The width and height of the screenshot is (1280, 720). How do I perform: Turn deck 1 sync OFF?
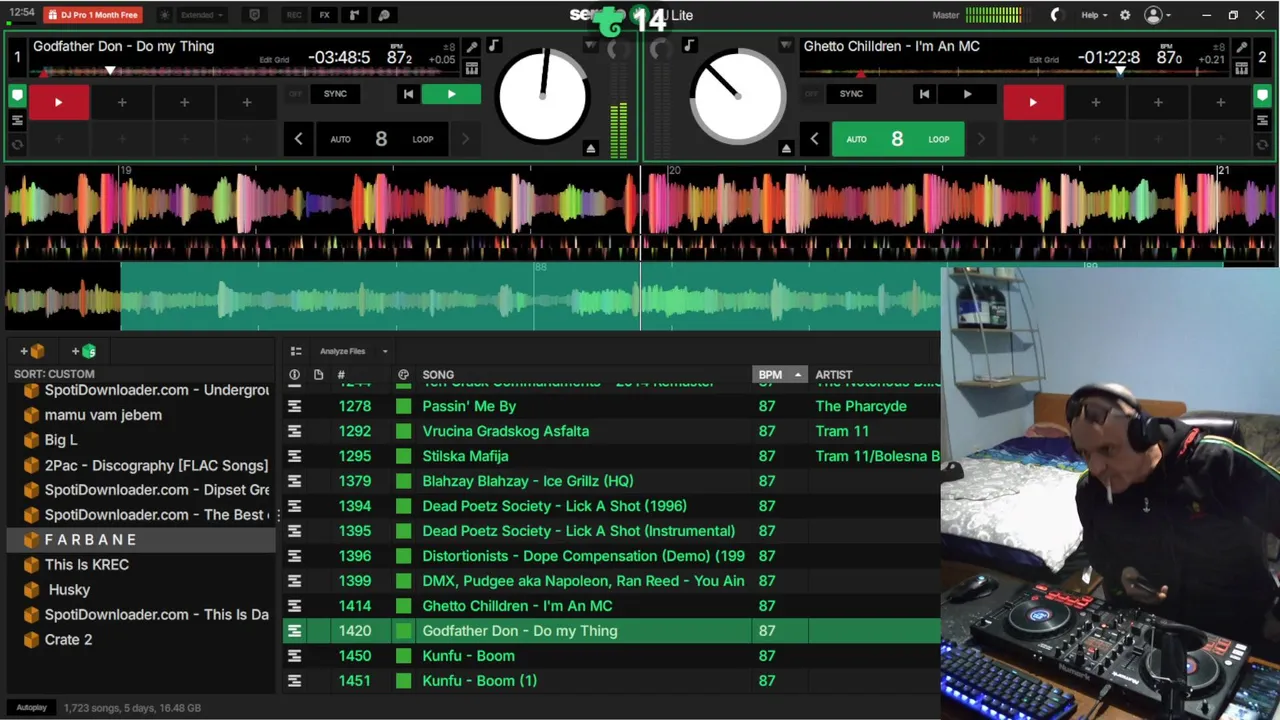click(295, 94)
